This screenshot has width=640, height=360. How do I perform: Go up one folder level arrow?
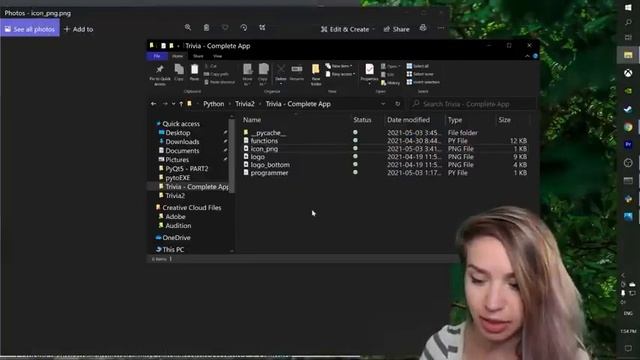181,104
